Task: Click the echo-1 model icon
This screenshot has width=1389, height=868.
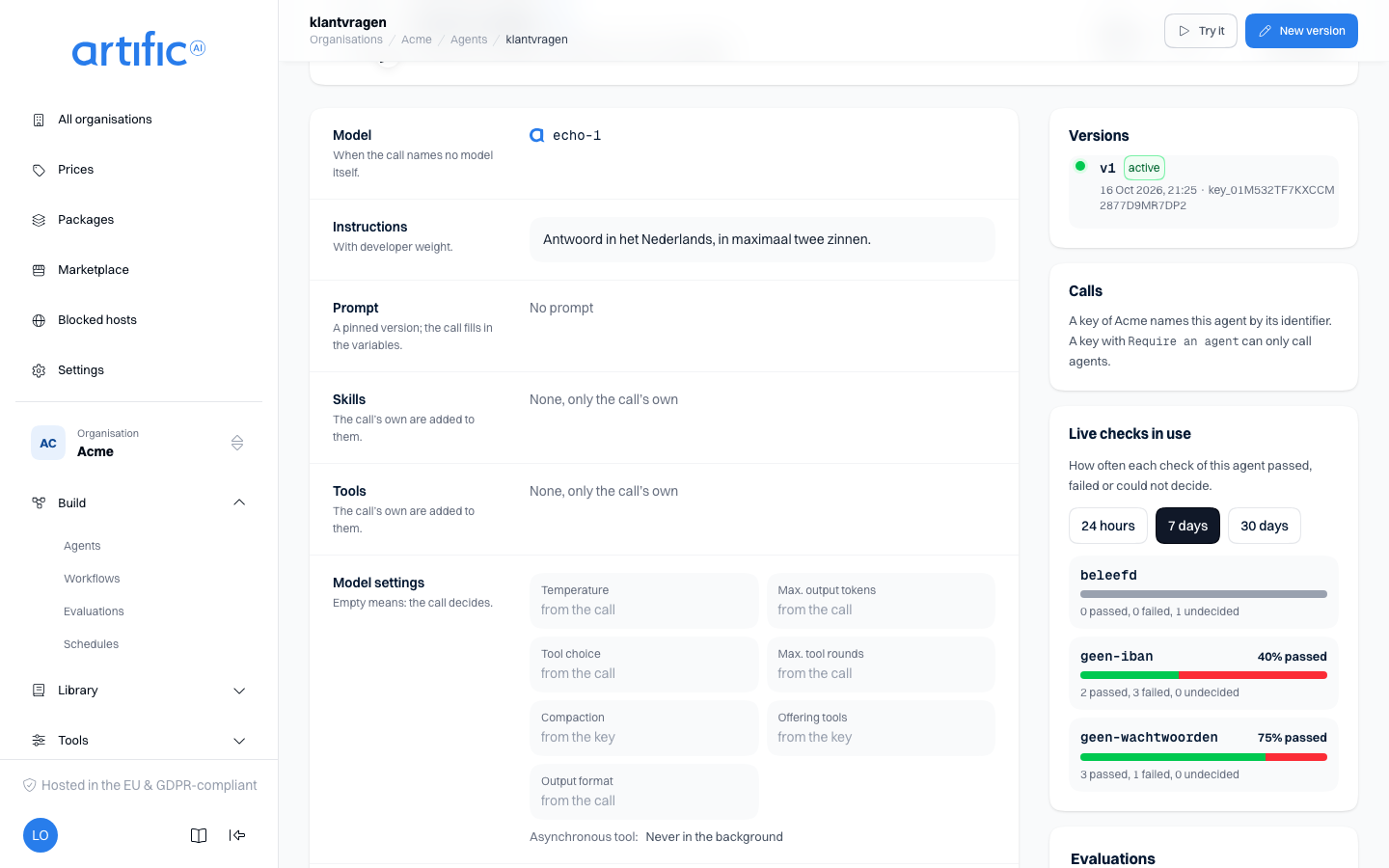Action: coord(537,136)
